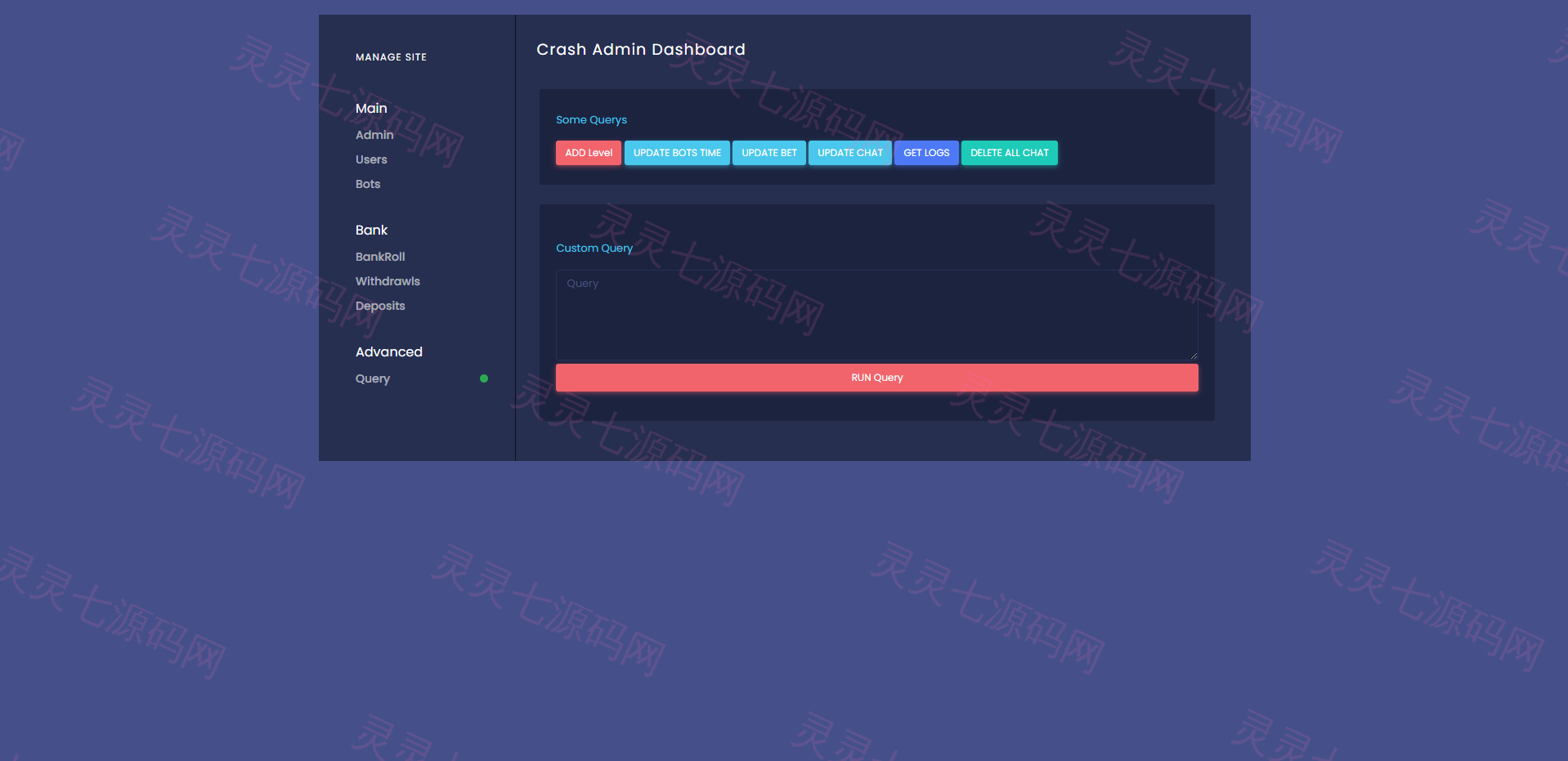Click the UPDATE BET button
The height and width of the screenshot is (761, 1568).
(x=769, y=153)
